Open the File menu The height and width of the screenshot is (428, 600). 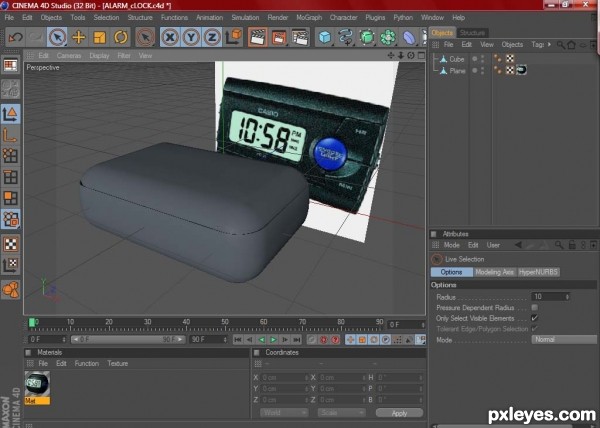tap(9, 18)
